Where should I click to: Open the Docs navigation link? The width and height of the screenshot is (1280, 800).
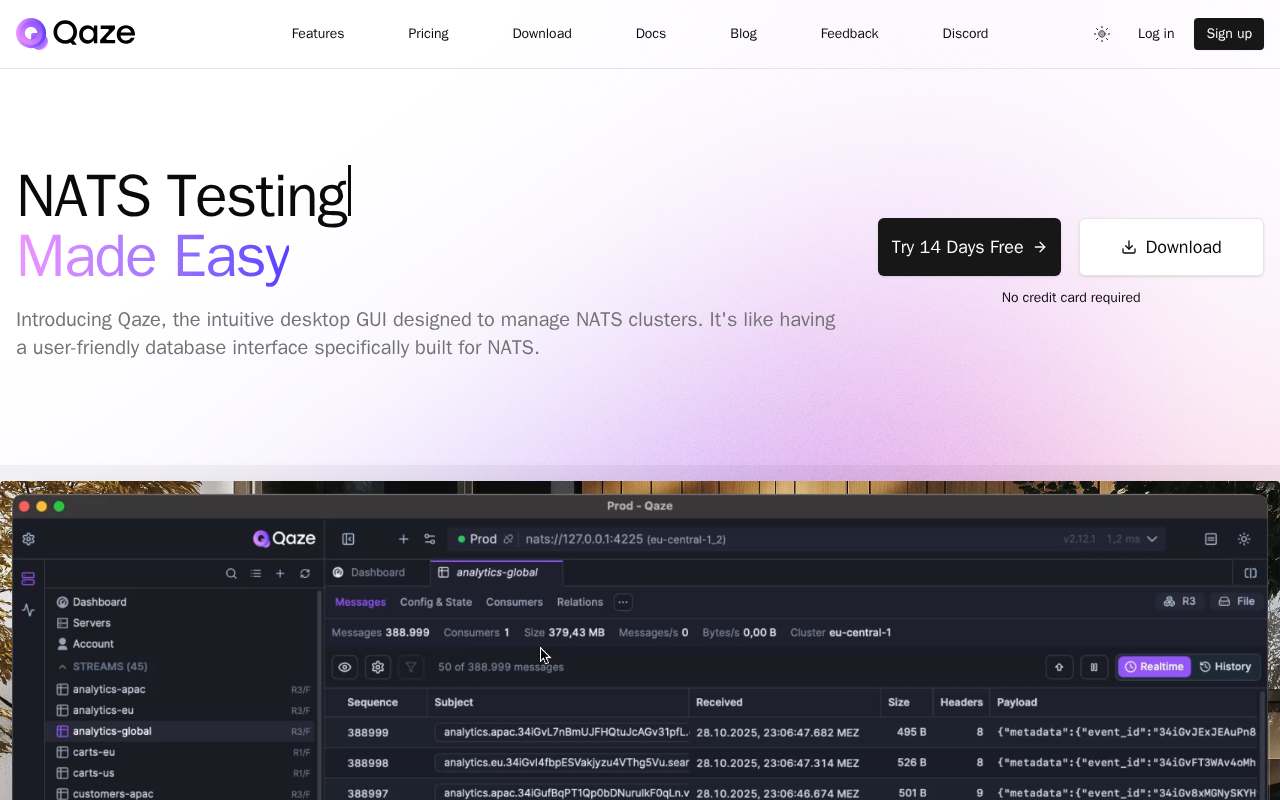coord(651,34)
